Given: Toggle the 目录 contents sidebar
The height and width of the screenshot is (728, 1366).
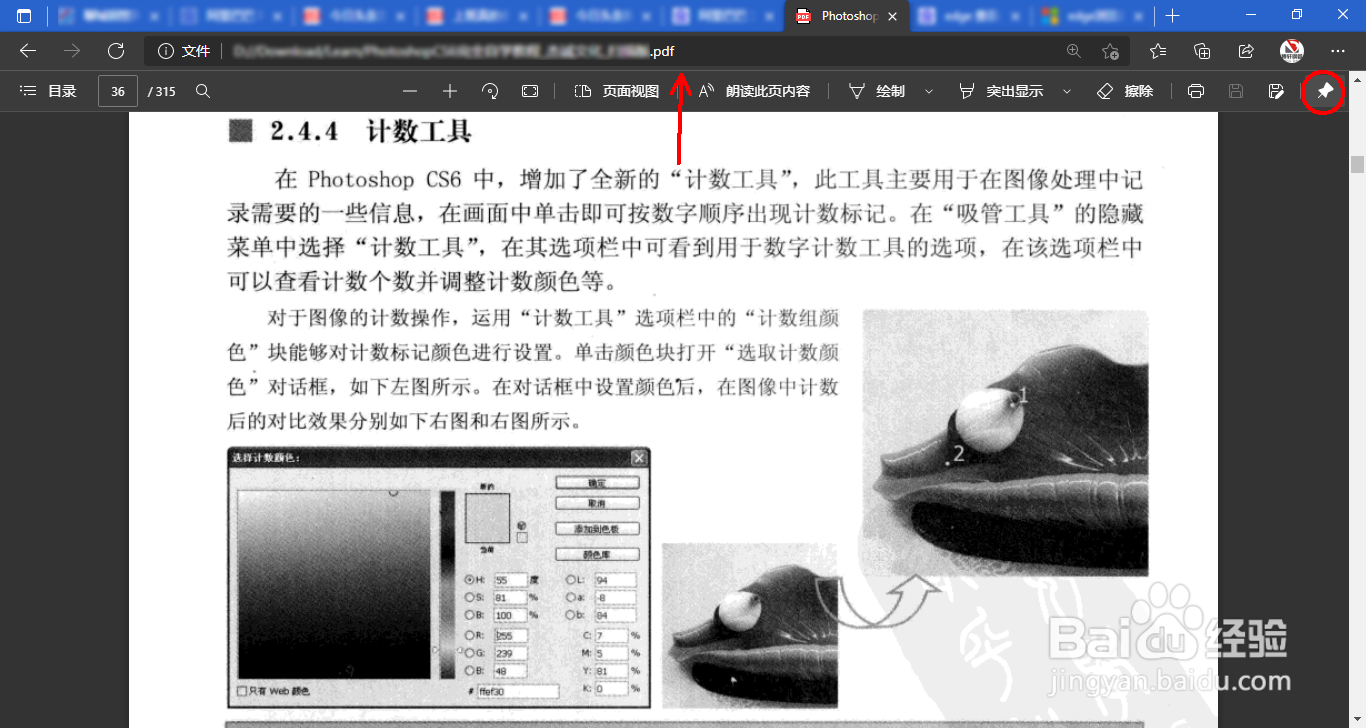Looking at the screenshot, I should coord(48,91).
